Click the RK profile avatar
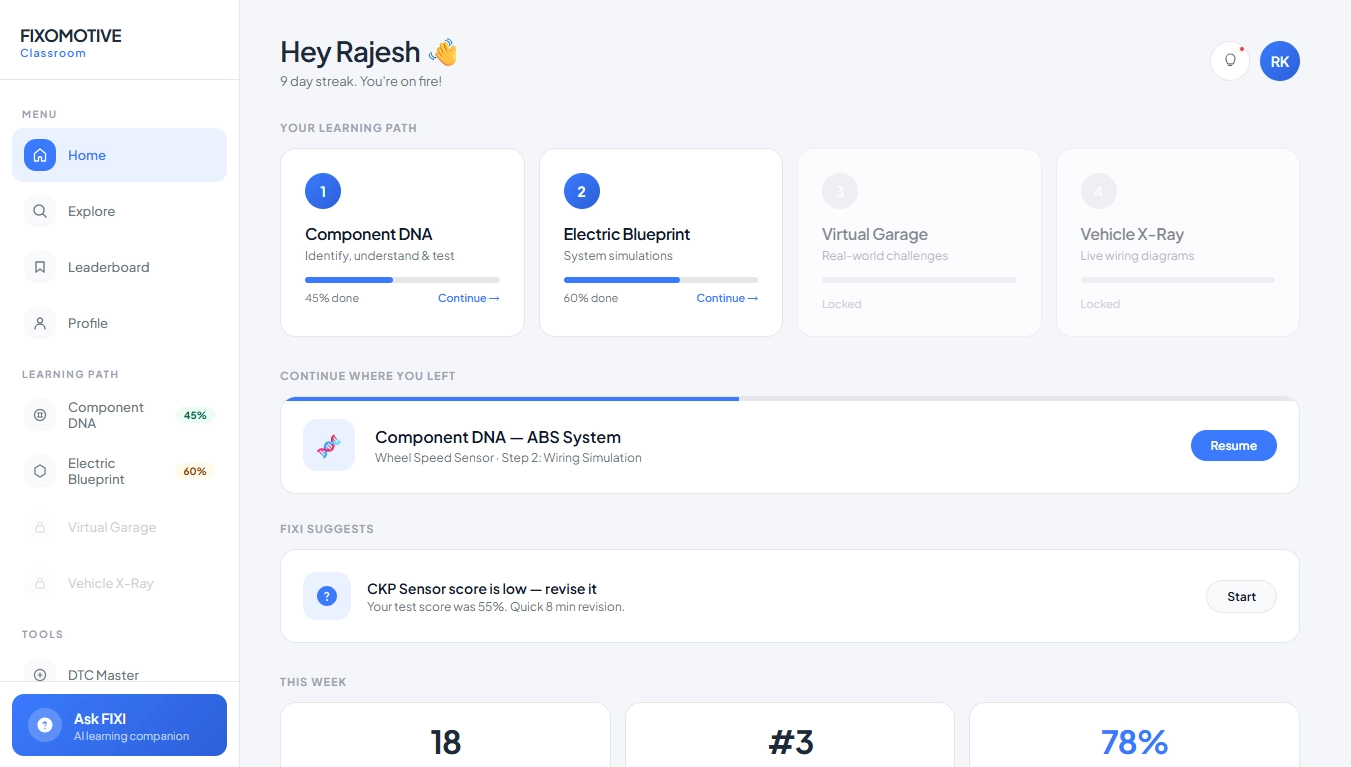The height and width of the screenshot is (767, 1351). click(x=1280, y=61)
